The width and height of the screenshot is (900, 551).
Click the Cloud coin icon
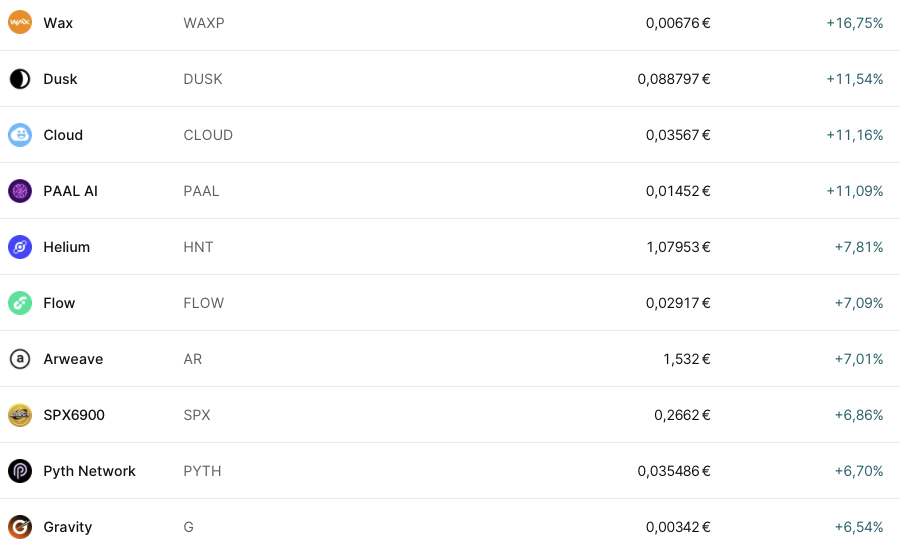click(20, 135)
